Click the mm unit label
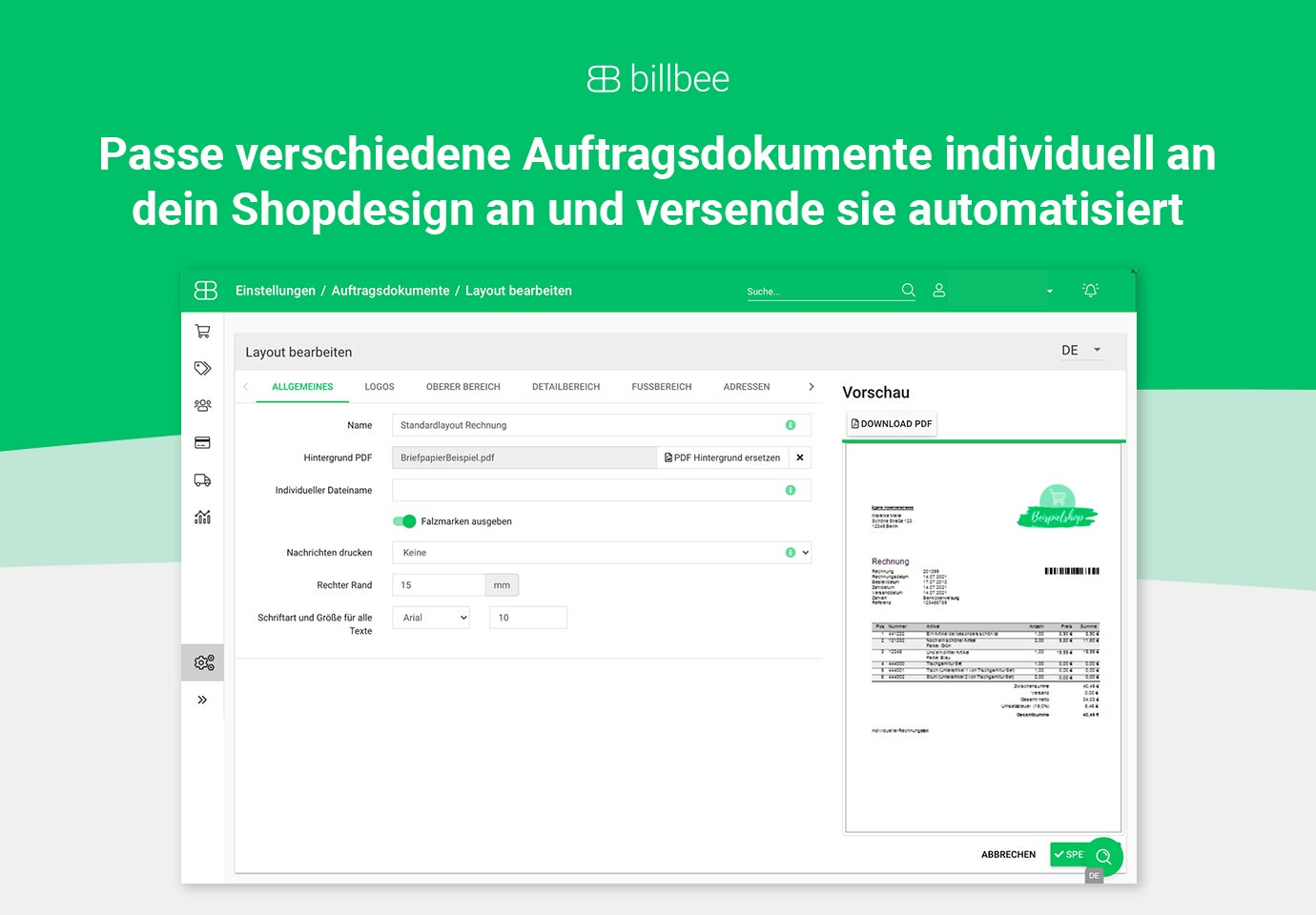 pyautogui.click(x=502, y=585)
